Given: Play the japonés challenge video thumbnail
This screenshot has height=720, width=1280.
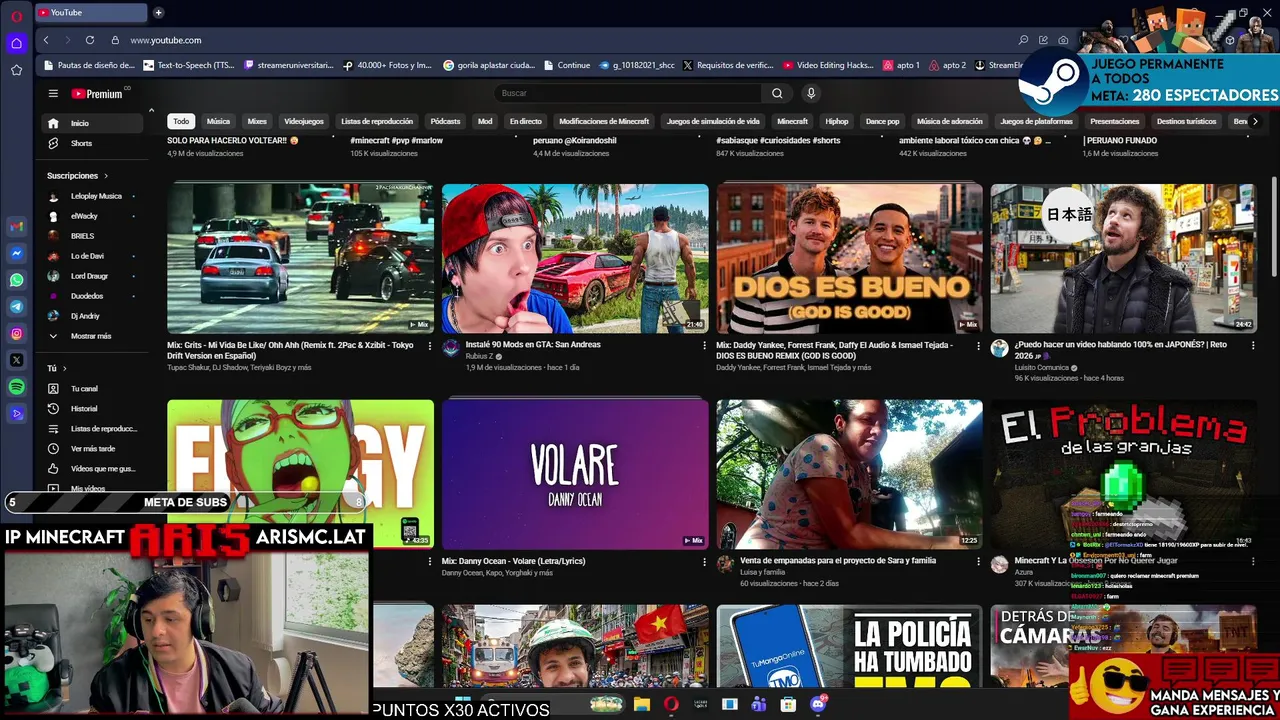Looking at the screenshot, I should point(1124,258).
